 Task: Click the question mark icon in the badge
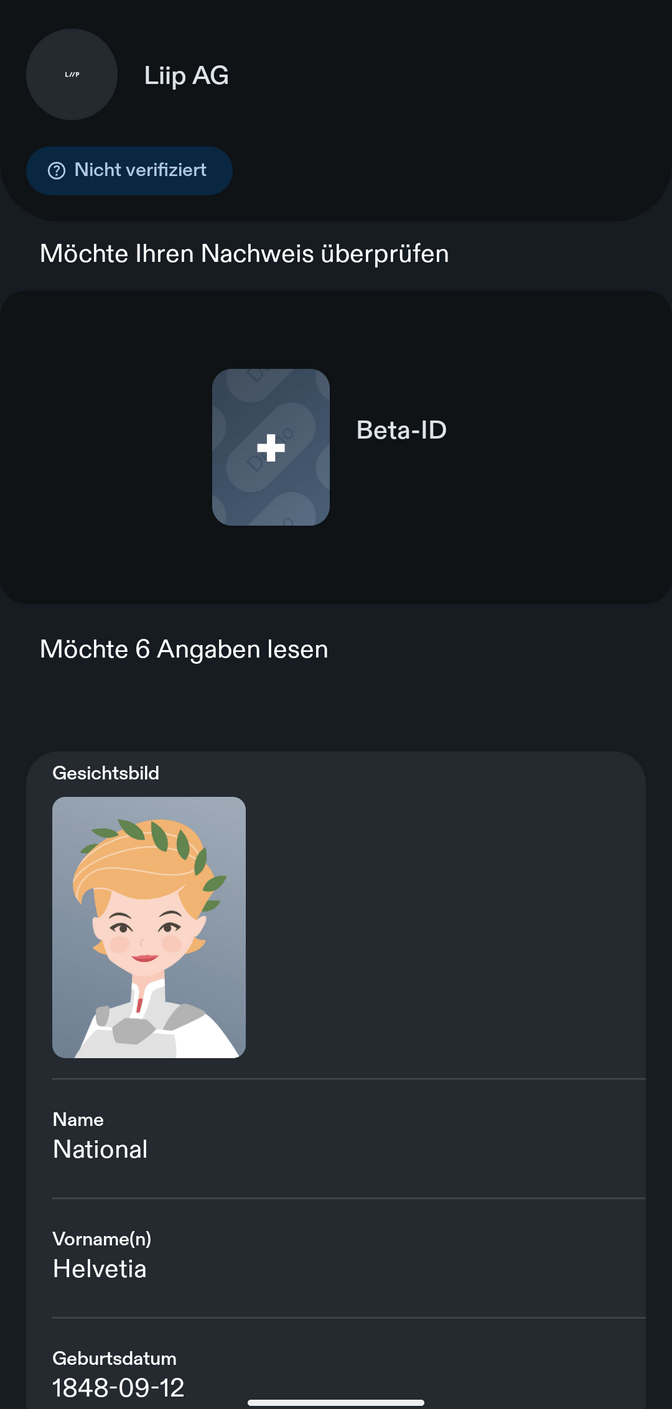pyautogui.click(x=57, y=171)
